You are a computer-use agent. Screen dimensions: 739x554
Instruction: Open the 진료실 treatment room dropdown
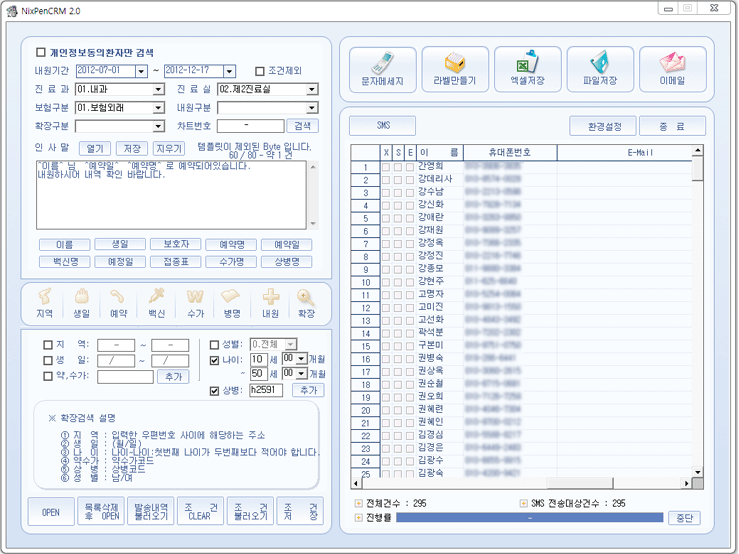(312, 90)
